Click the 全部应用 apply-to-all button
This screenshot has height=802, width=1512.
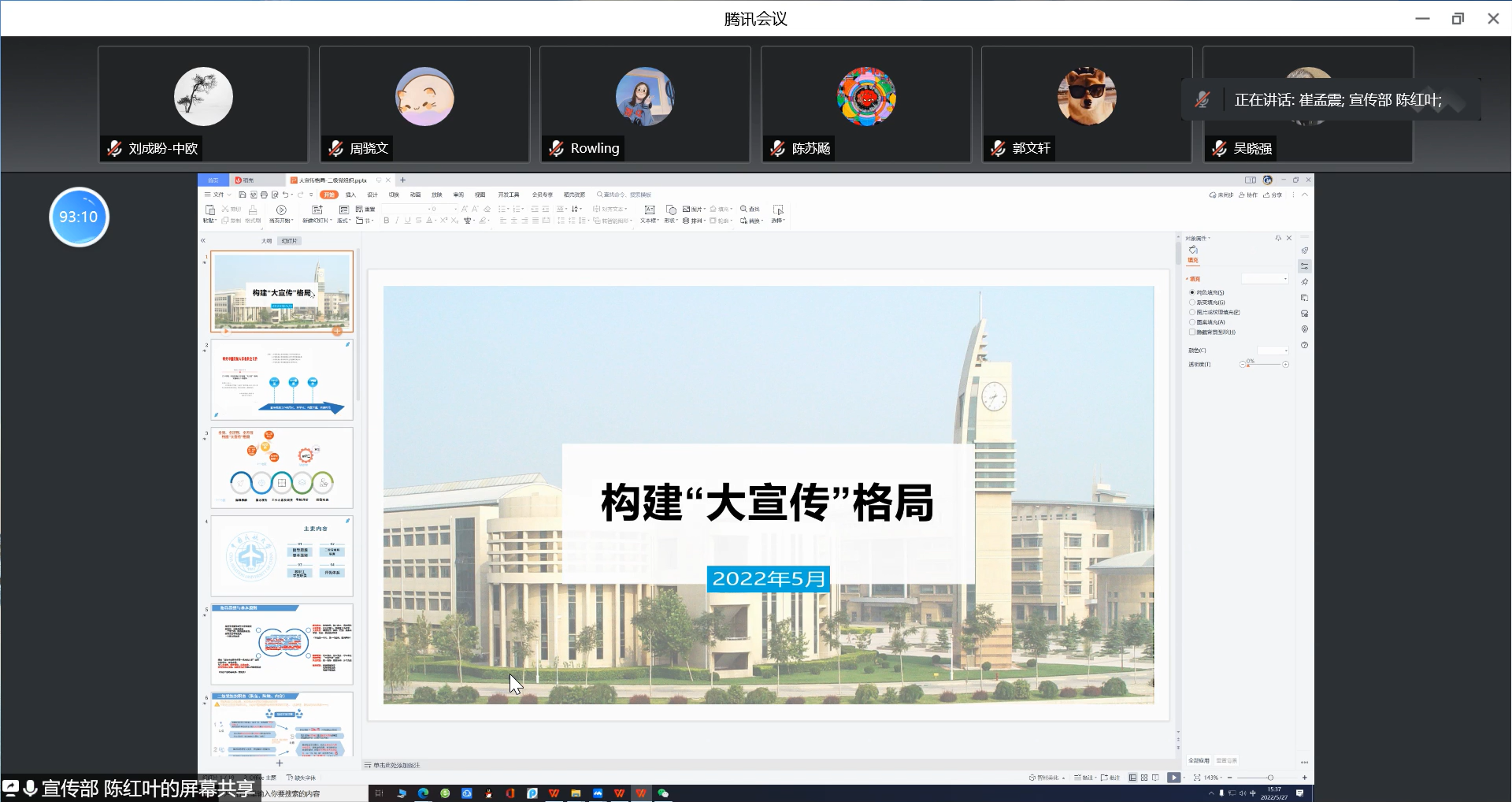tap(1199, 761)
